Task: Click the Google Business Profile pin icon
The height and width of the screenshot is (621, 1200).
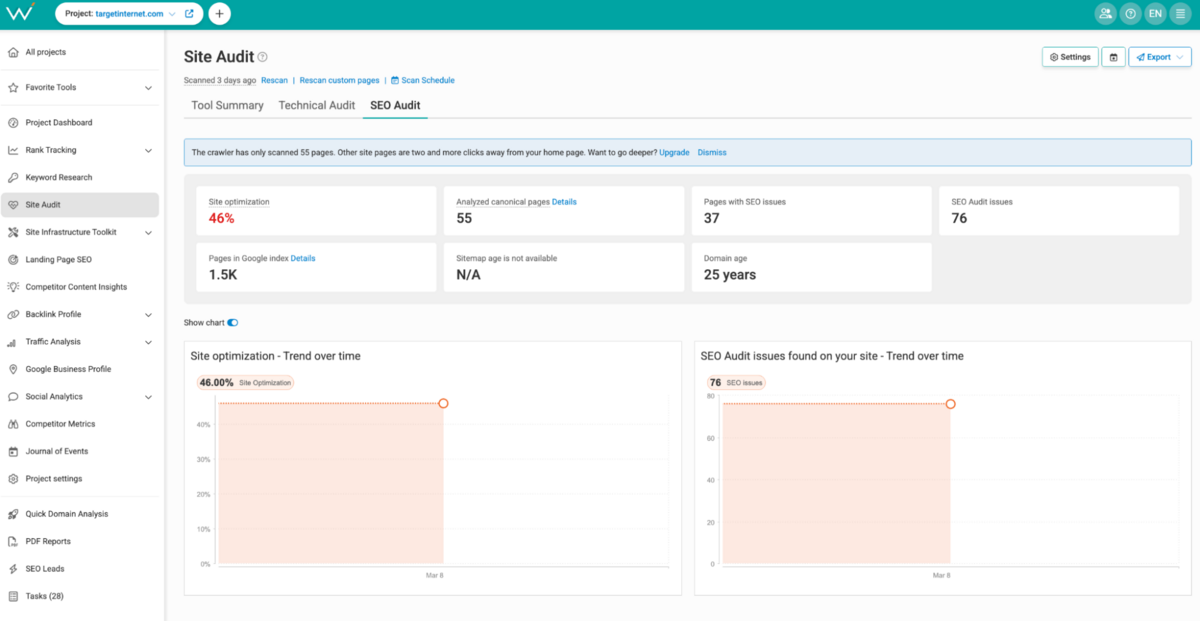Action: point(14,369)
